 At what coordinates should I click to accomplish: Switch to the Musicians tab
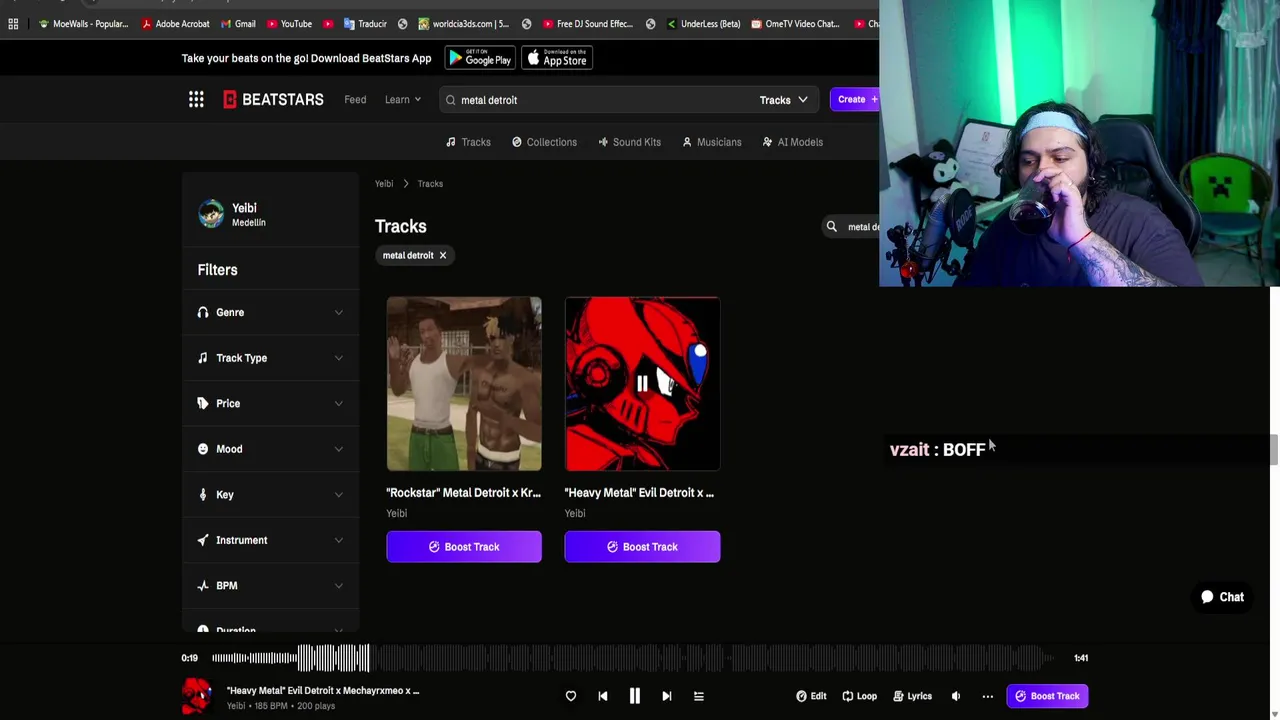(711, 142)
